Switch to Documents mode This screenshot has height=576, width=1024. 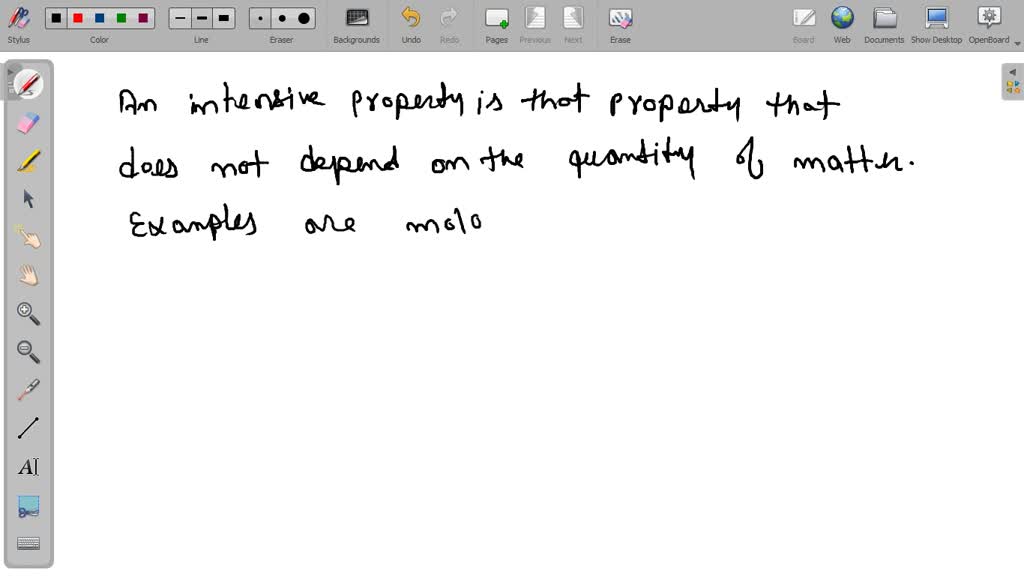coord(884,24)
